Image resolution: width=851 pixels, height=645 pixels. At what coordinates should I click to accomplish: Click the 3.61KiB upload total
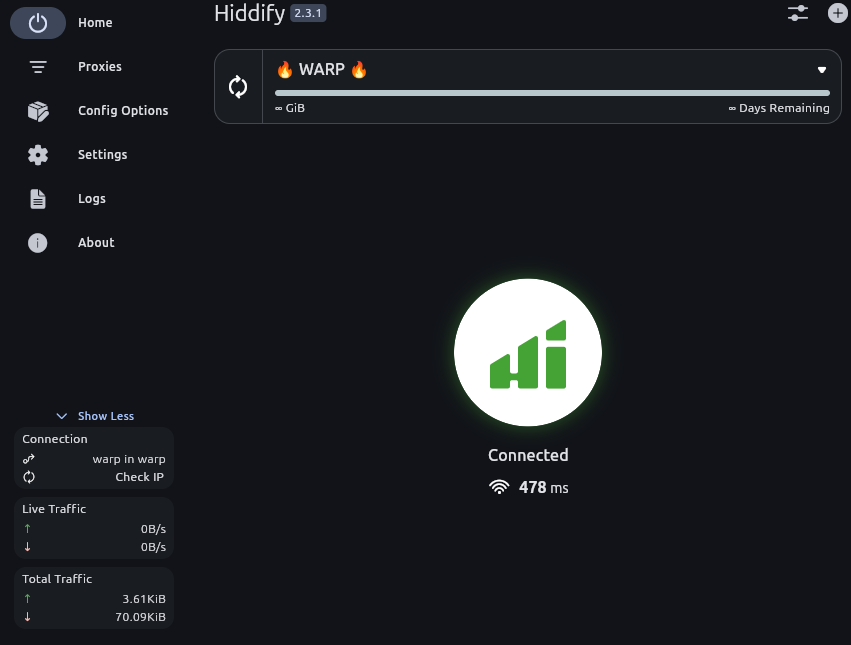(x=144, y=599)
